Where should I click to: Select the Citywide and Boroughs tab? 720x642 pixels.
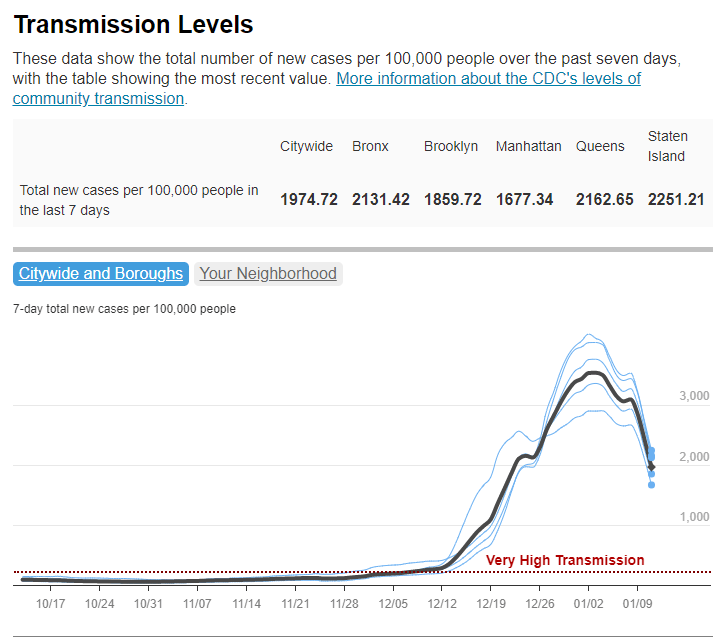point(101,273)
